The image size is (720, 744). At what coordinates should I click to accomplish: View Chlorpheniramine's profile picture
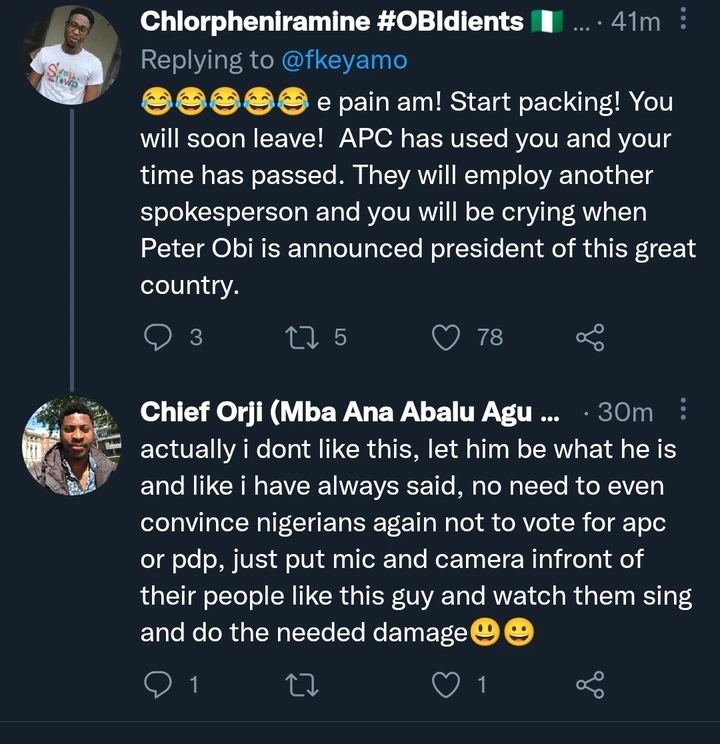70,55
